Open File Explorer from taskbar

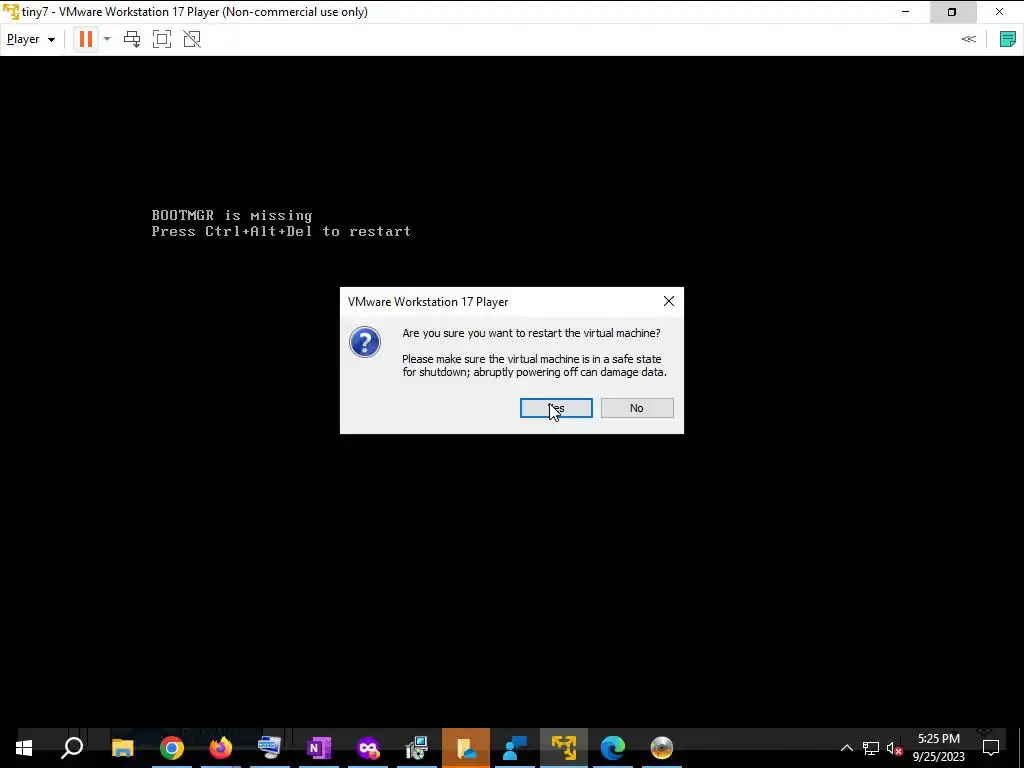pyautogui.click(x=122, y=748)
